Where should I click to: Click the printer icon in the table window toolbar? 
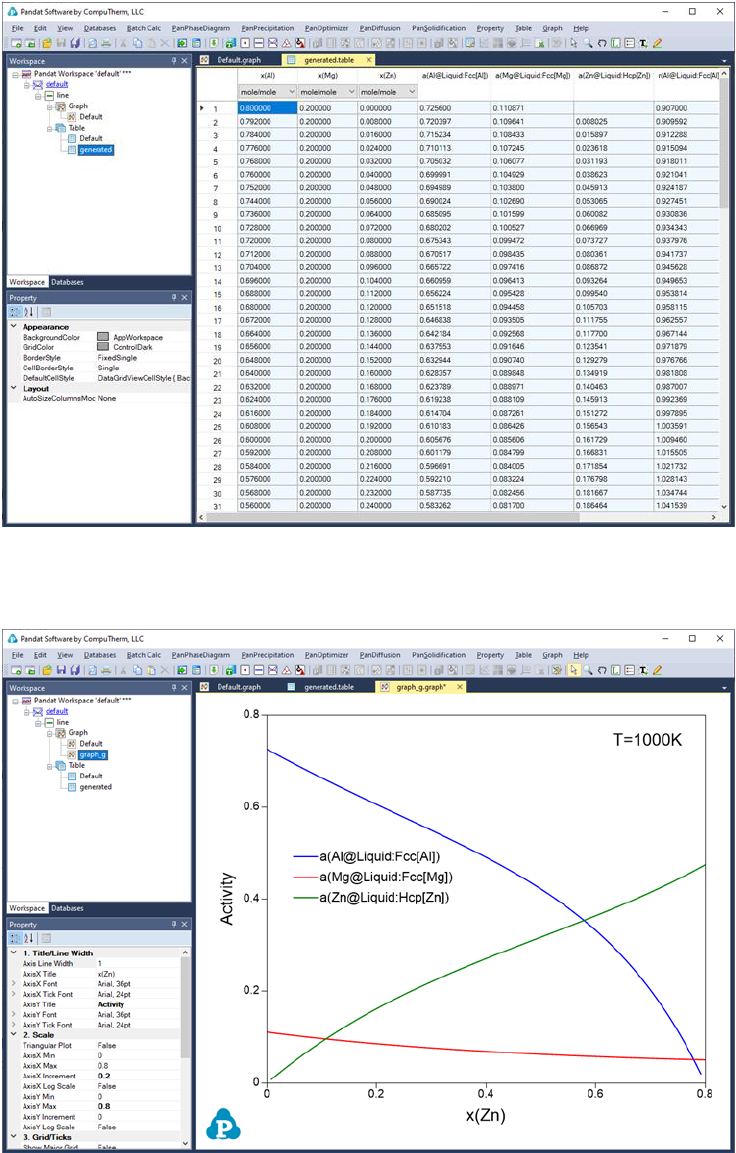click(x=107, y=43)
